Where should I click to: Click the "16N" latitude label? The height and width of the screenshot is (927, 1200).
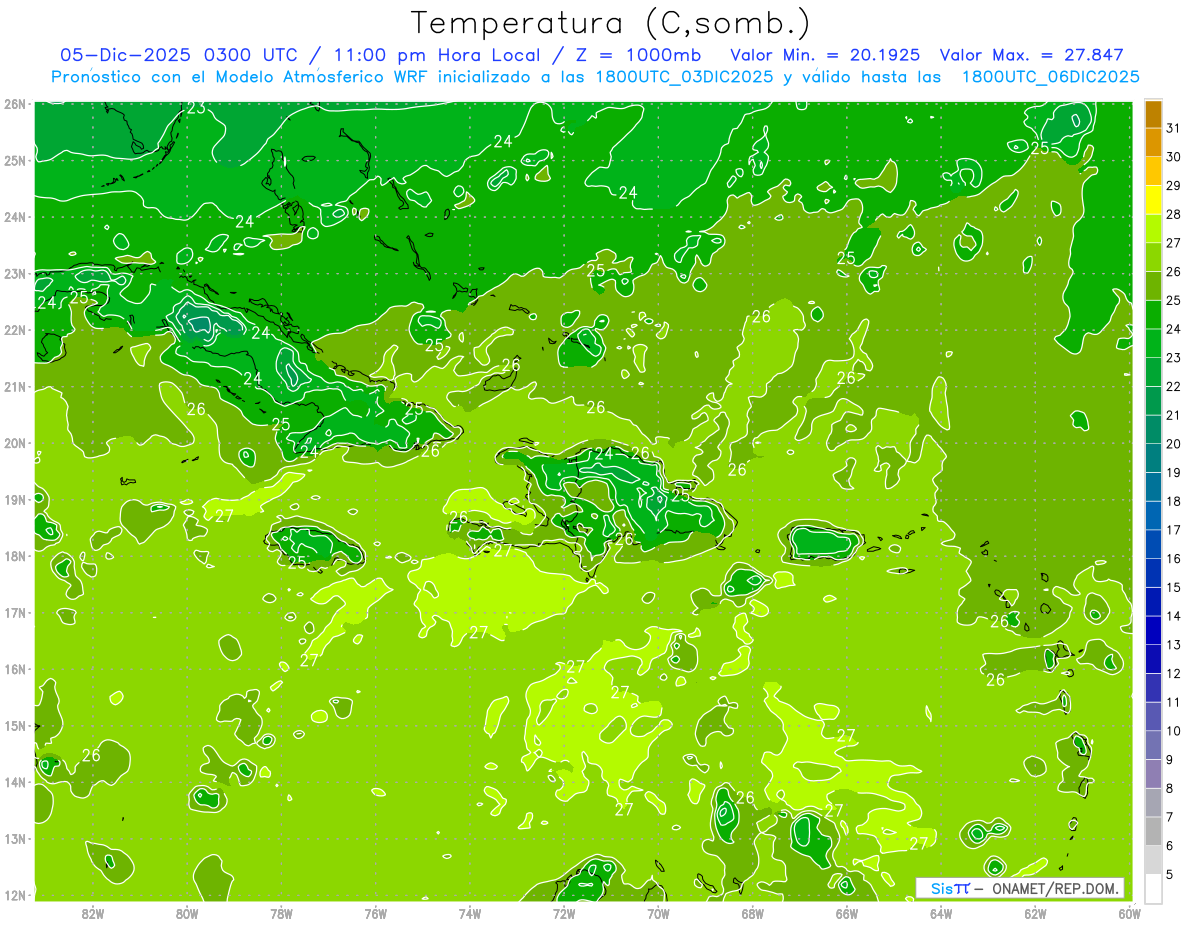14,669
